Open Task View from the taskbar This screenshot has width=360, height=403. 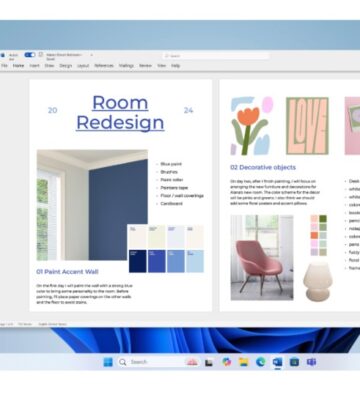tap(209, 362)
